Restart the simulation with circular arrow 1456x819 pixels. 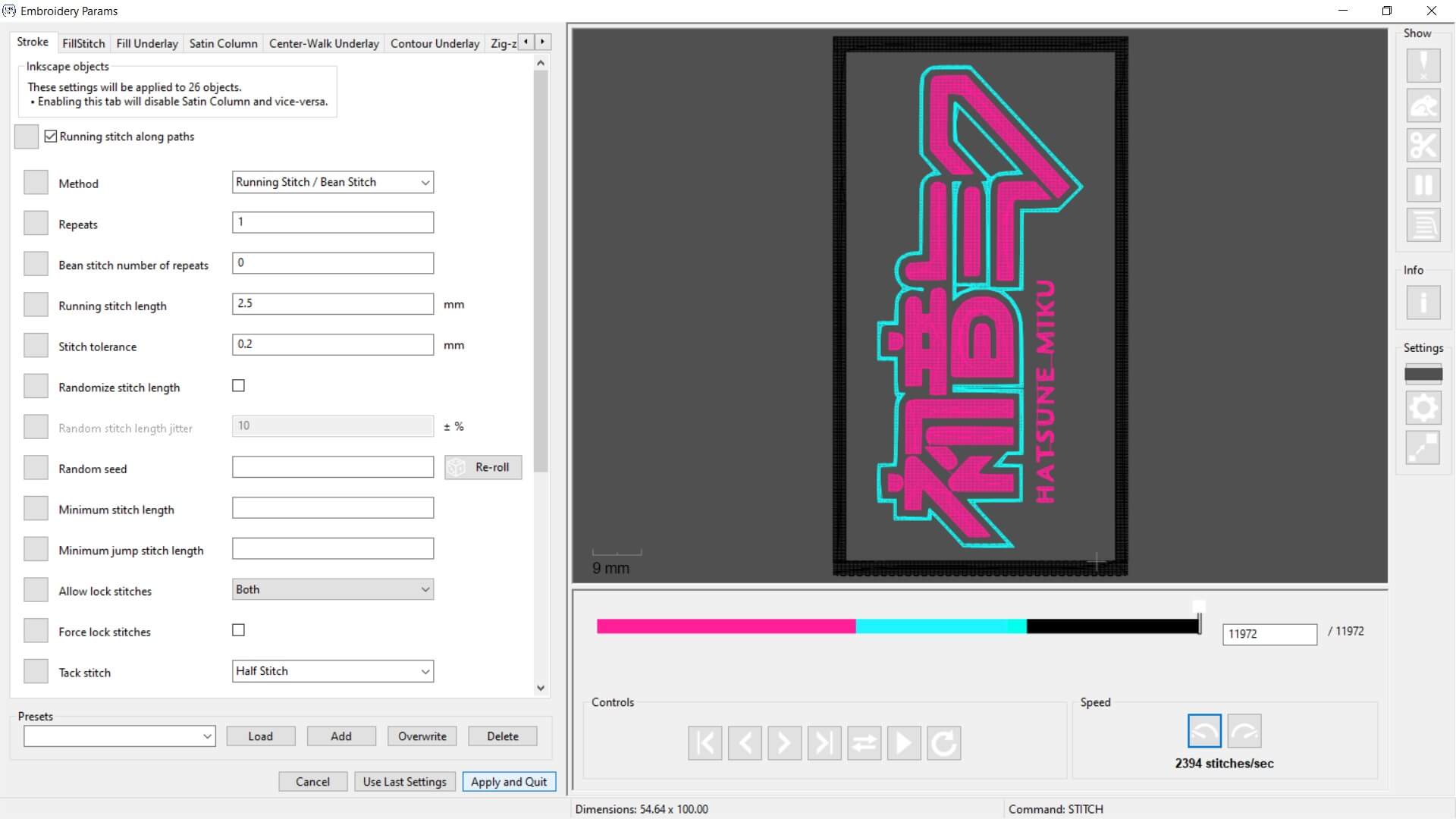tap(943, 743)
